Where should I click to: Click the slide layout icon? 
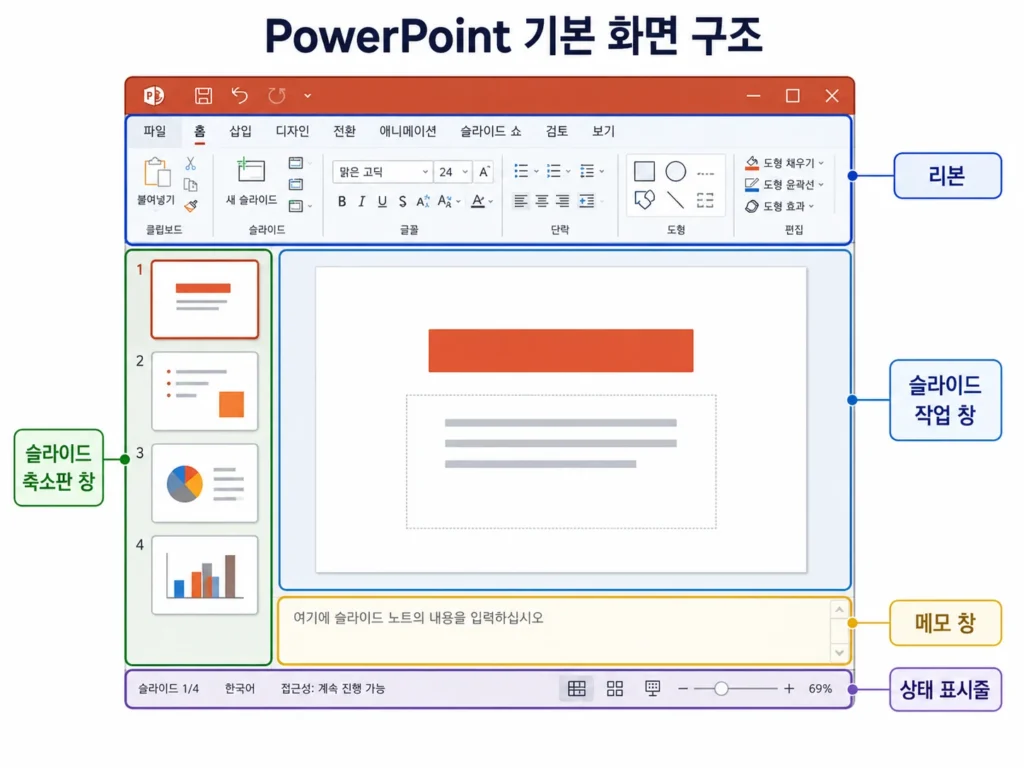tap(296, 163)
